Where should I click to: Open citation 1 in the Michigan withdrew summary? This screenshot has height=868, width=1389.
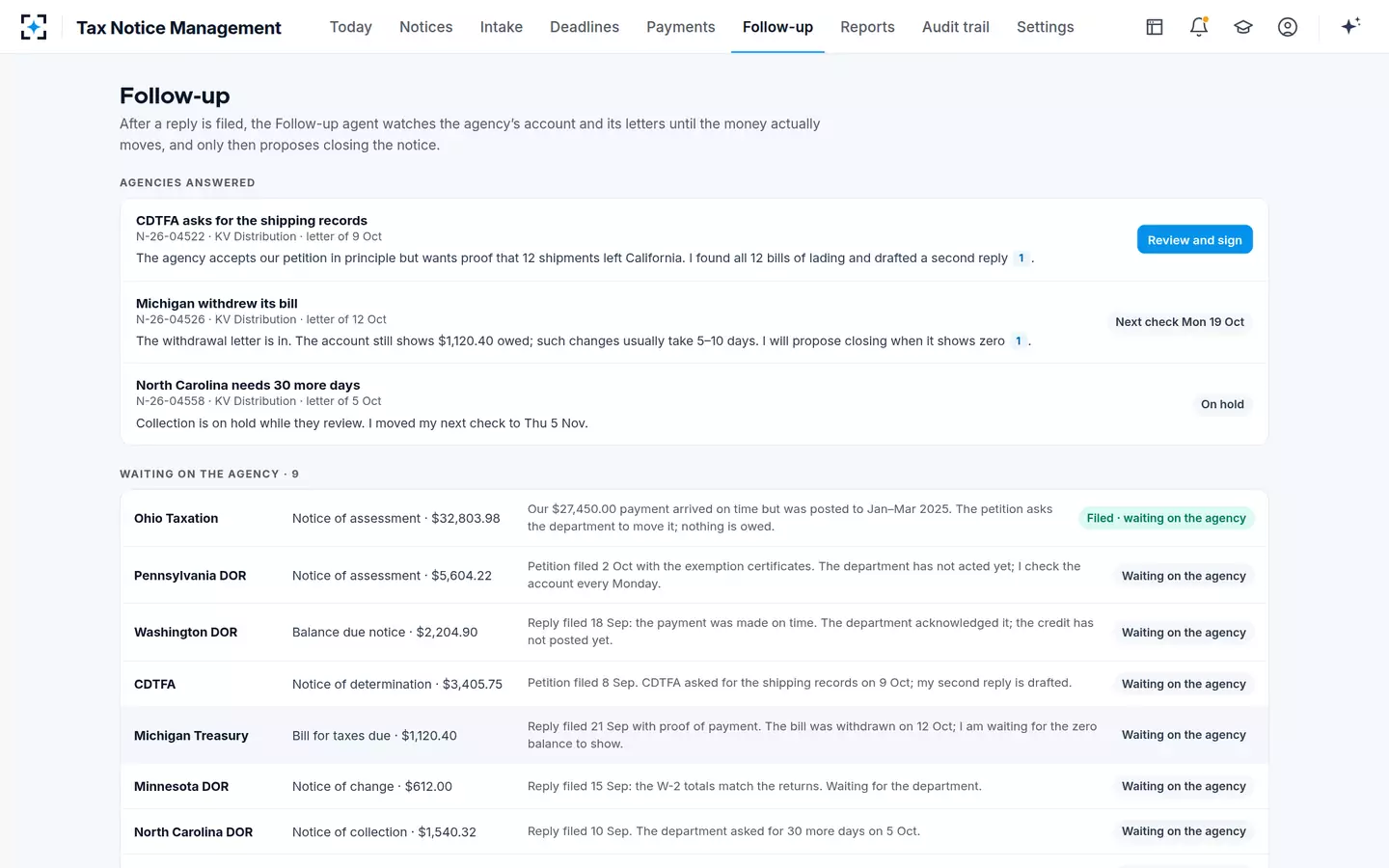tap(1019, 340)
